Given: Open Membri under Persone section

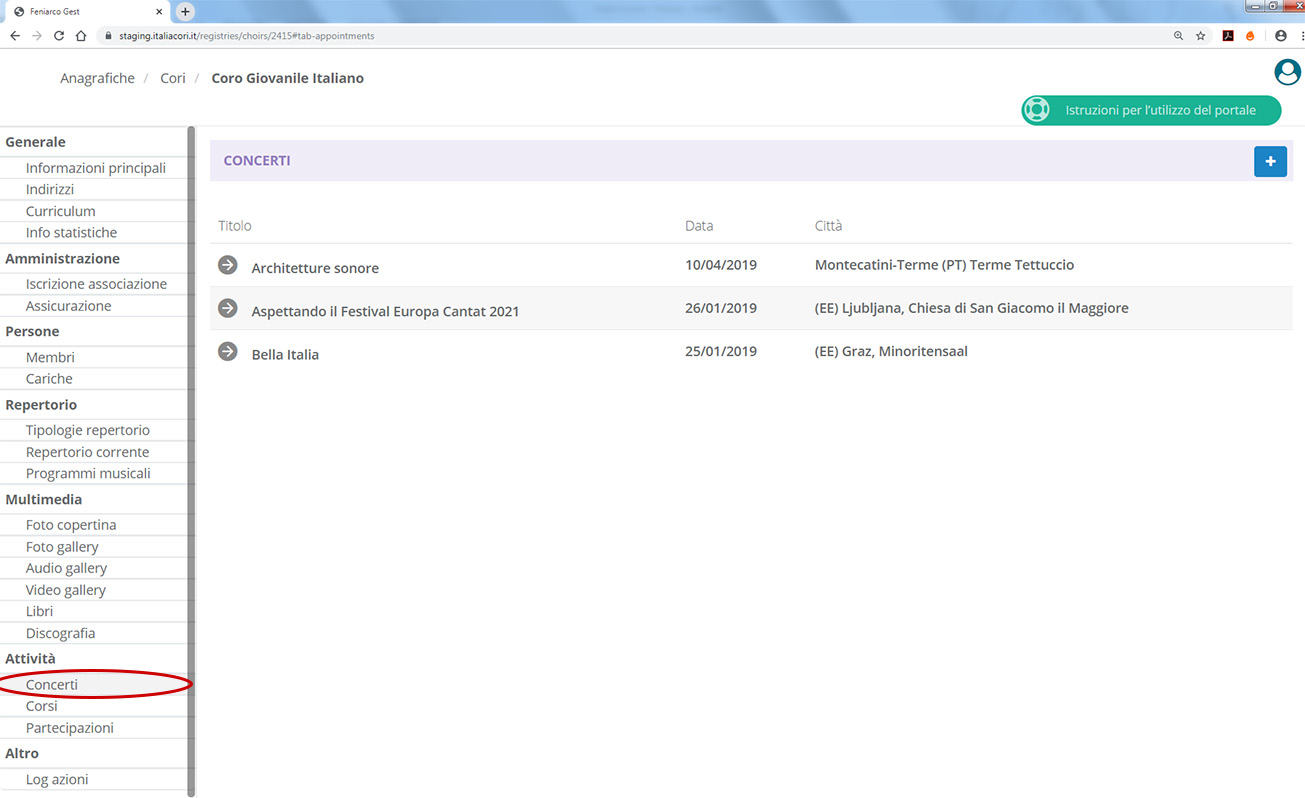Looking at the screenshot, I should click(50, 357).
